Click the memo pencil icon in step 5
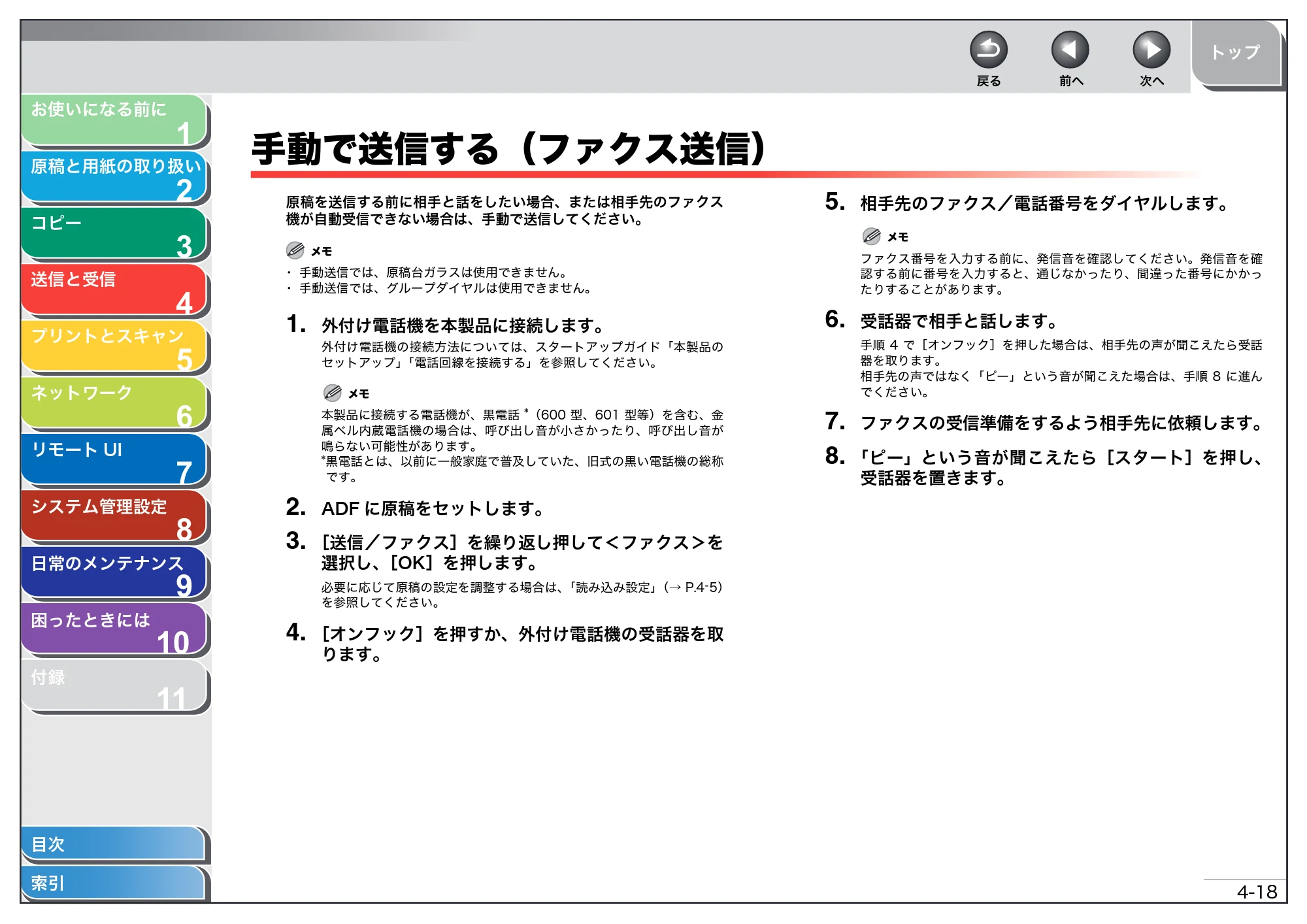 (871, 236)
